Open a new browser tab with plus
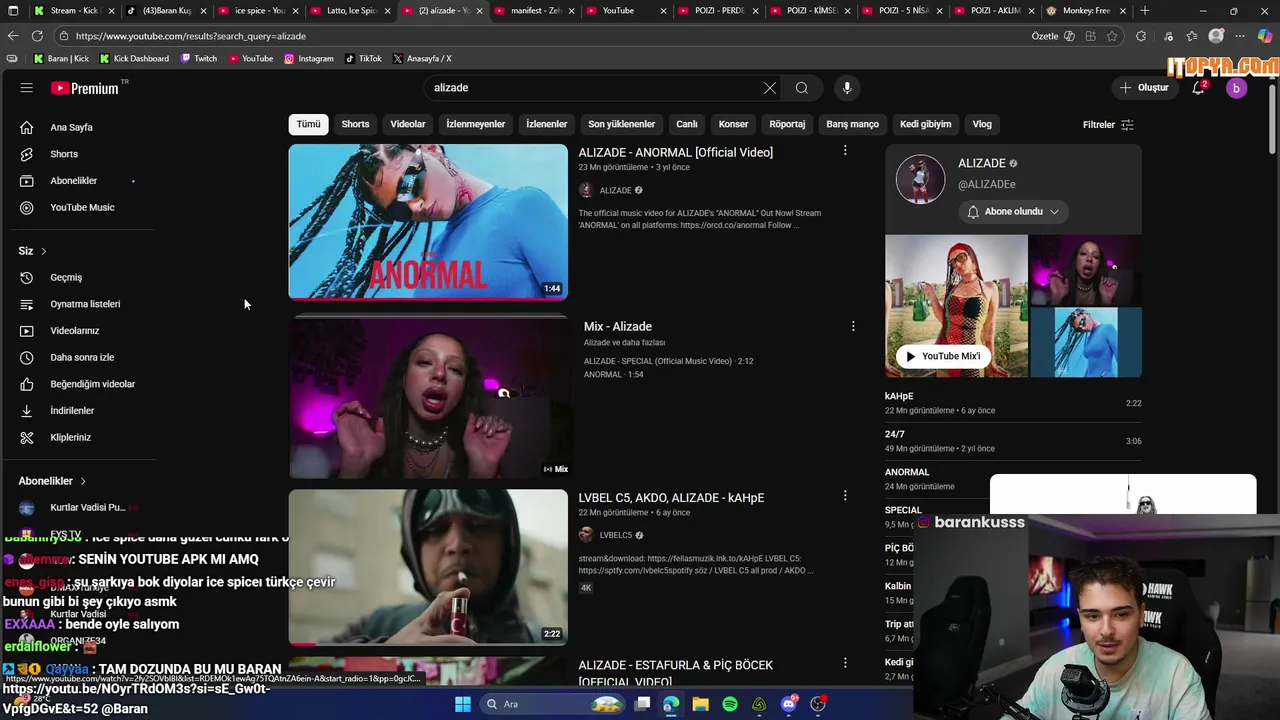 pos(1145,11)
